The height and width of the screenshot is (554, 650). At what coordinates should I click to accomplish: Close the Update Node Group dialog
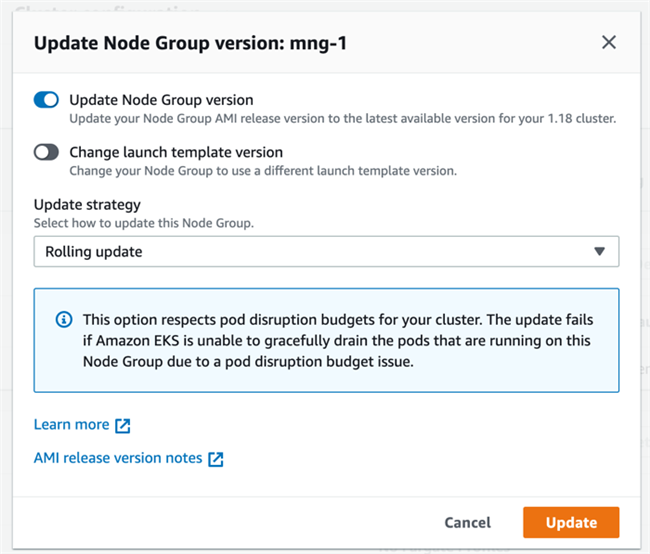[x=609, y=42]
